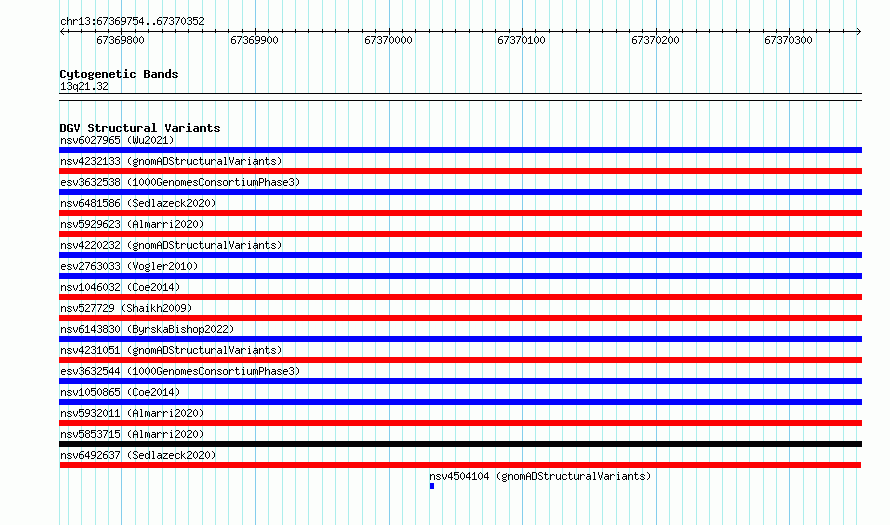Image resolution: width=890 pixels, height=525 pixels.
Task: Select the red bar below nsv4231051
Action: pyautogui.click(x=460, y=360)
